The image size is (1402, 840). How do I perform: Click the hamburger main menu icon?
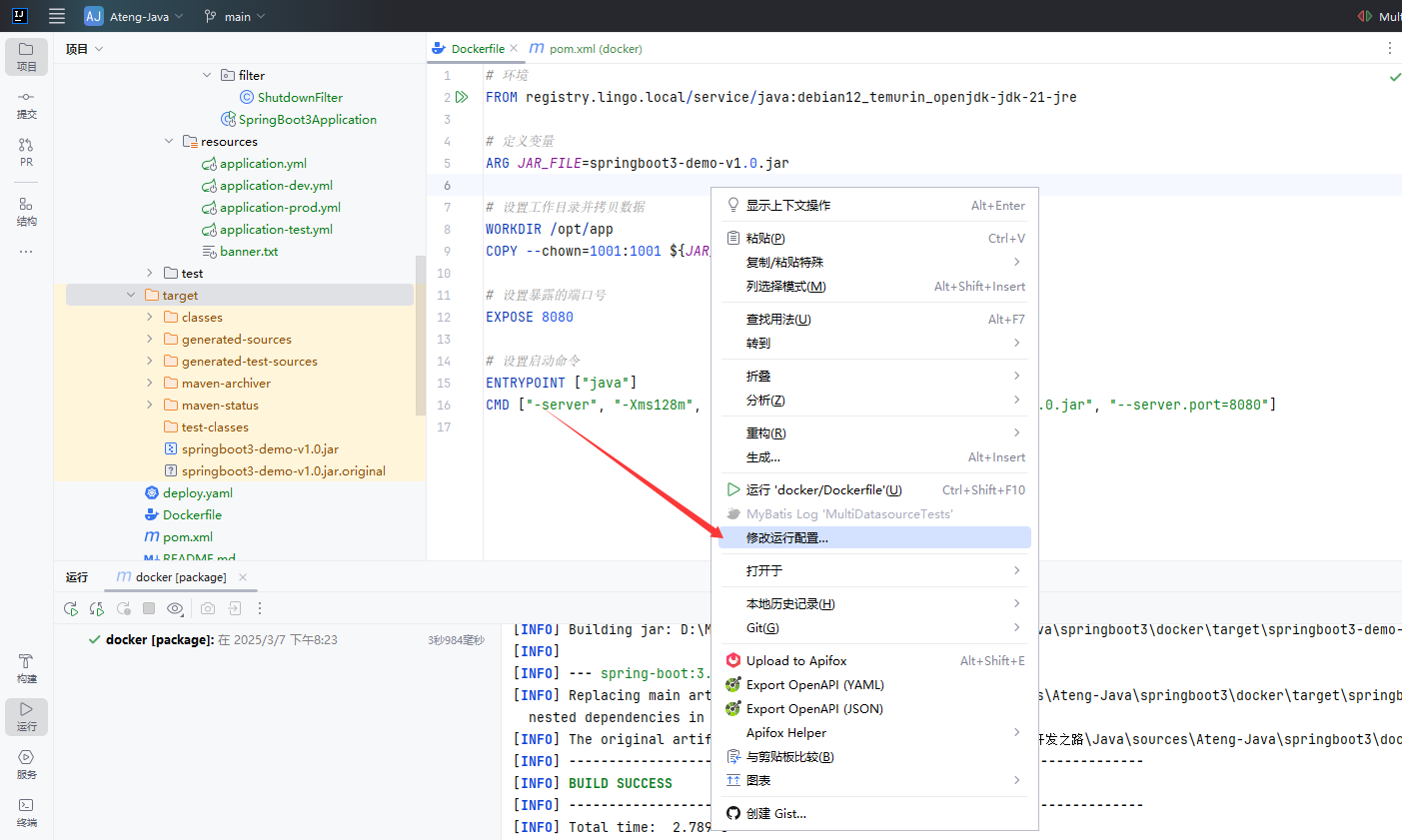click(x=57, y=16)
